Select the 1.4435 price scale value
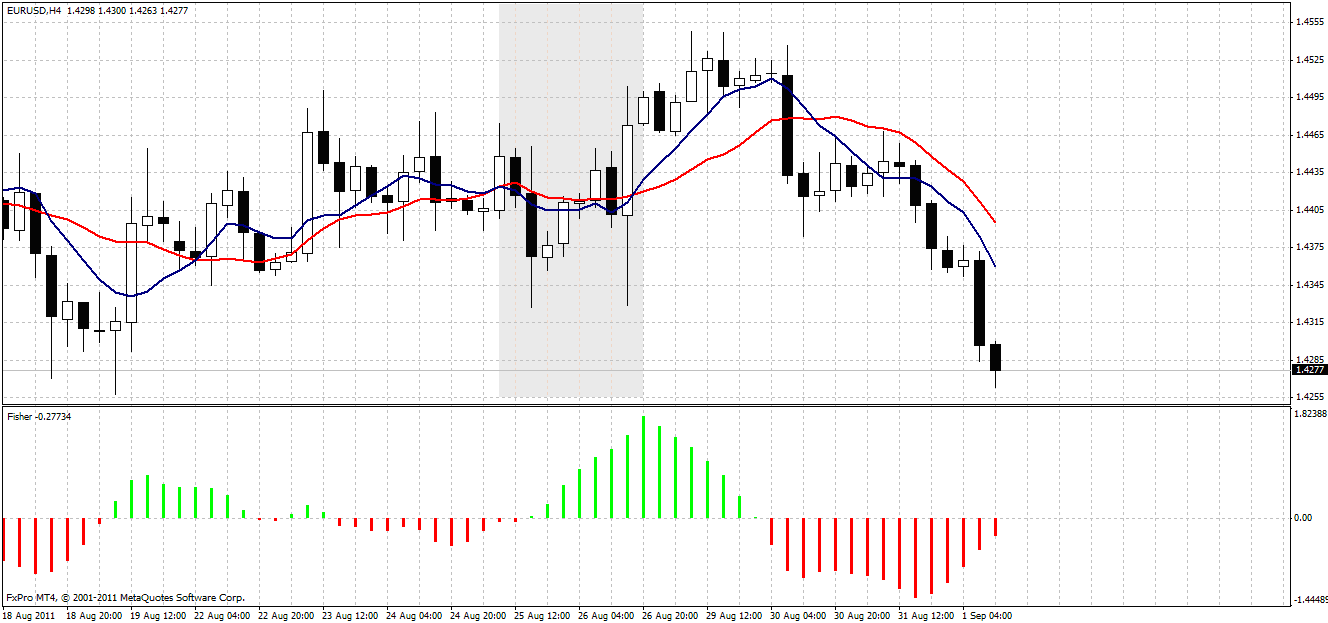 point(1309,172)
